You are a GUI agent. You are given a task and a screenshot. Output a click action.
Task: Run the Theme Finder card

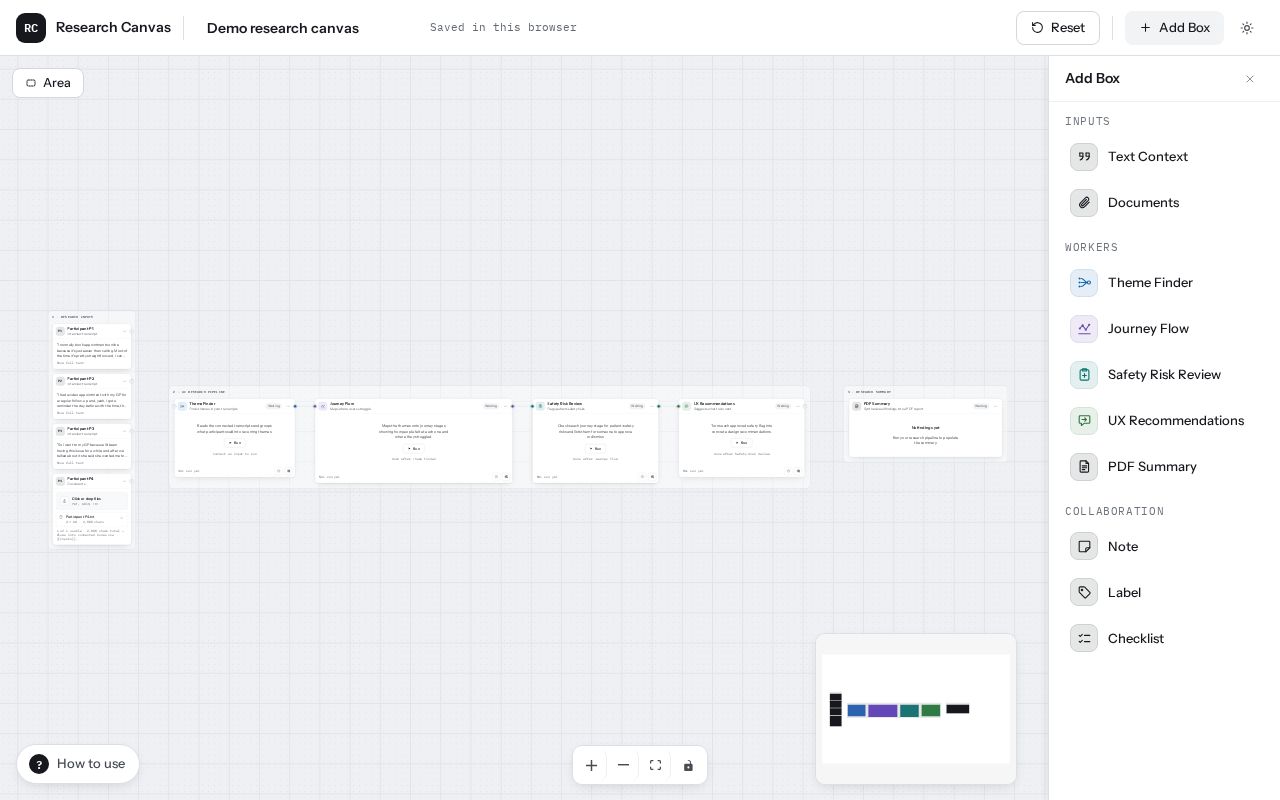click(235, 443)
